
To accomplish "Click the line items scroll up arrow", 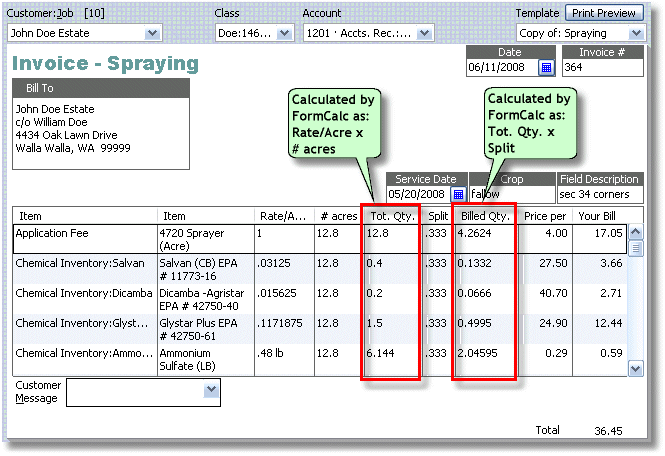I will 635,232.
